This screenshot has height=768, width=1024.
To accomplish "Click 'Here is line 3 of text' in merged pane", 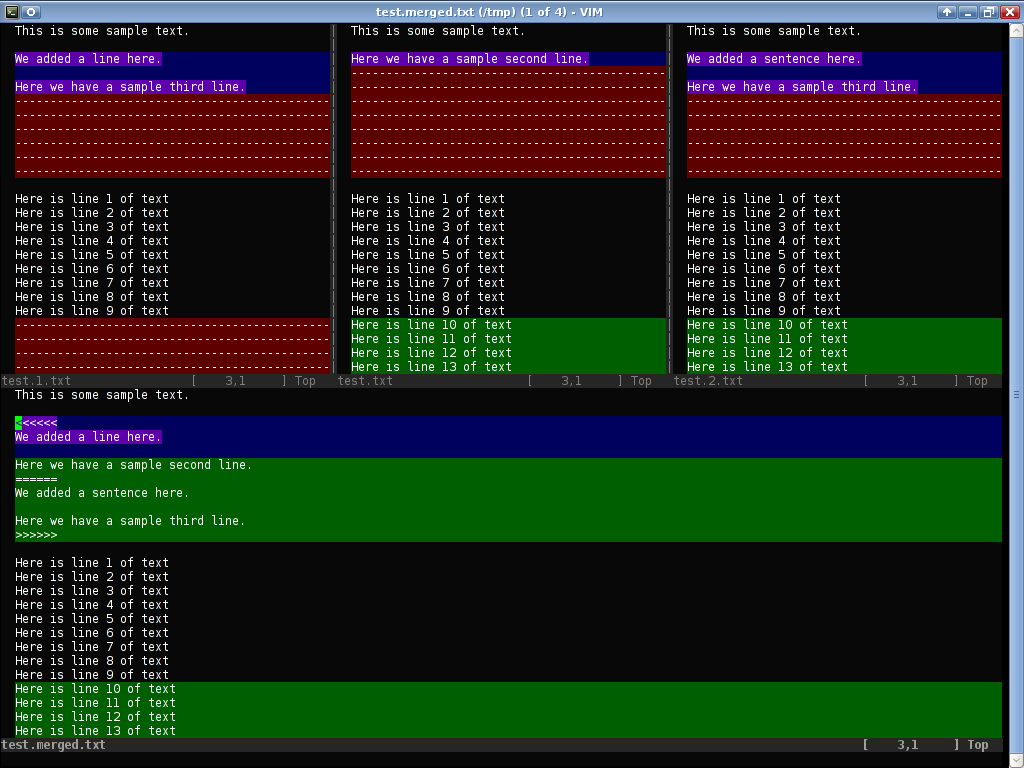I will click(x=91, y=591).
